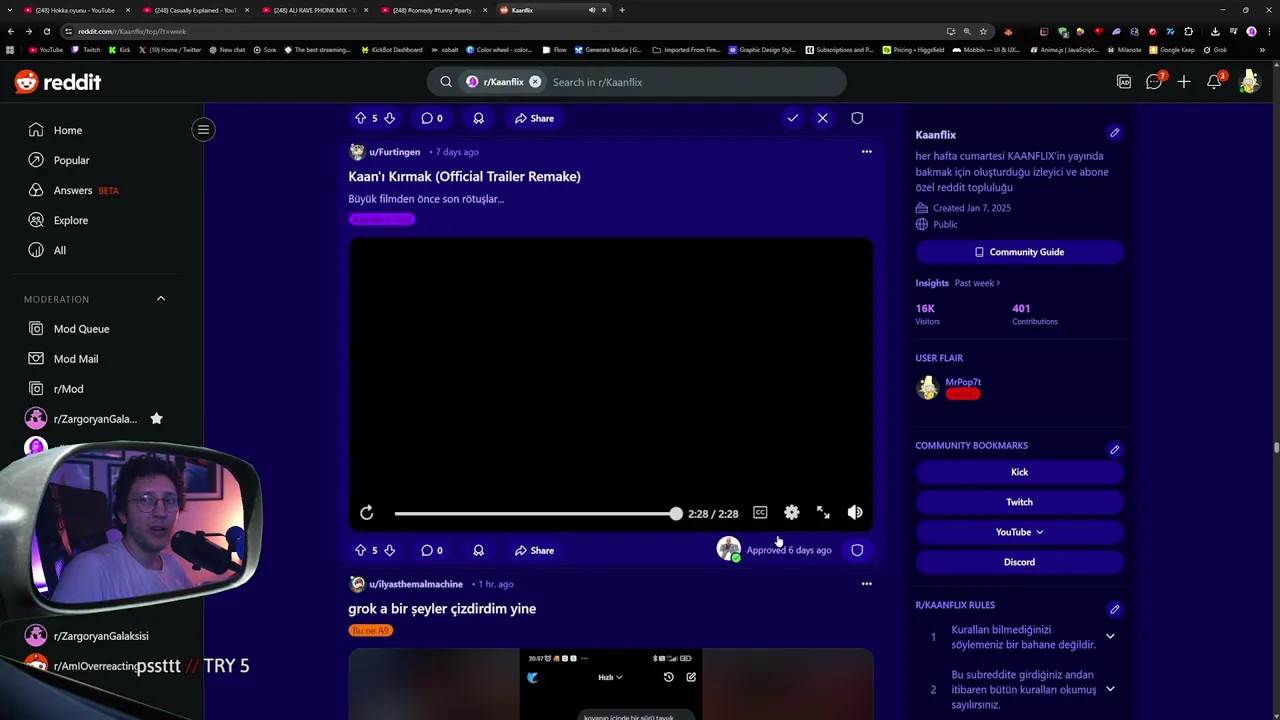Edit community details pencil beside Kaanflix title
Screen dimensions: 1280x720
pos(1114,133)
